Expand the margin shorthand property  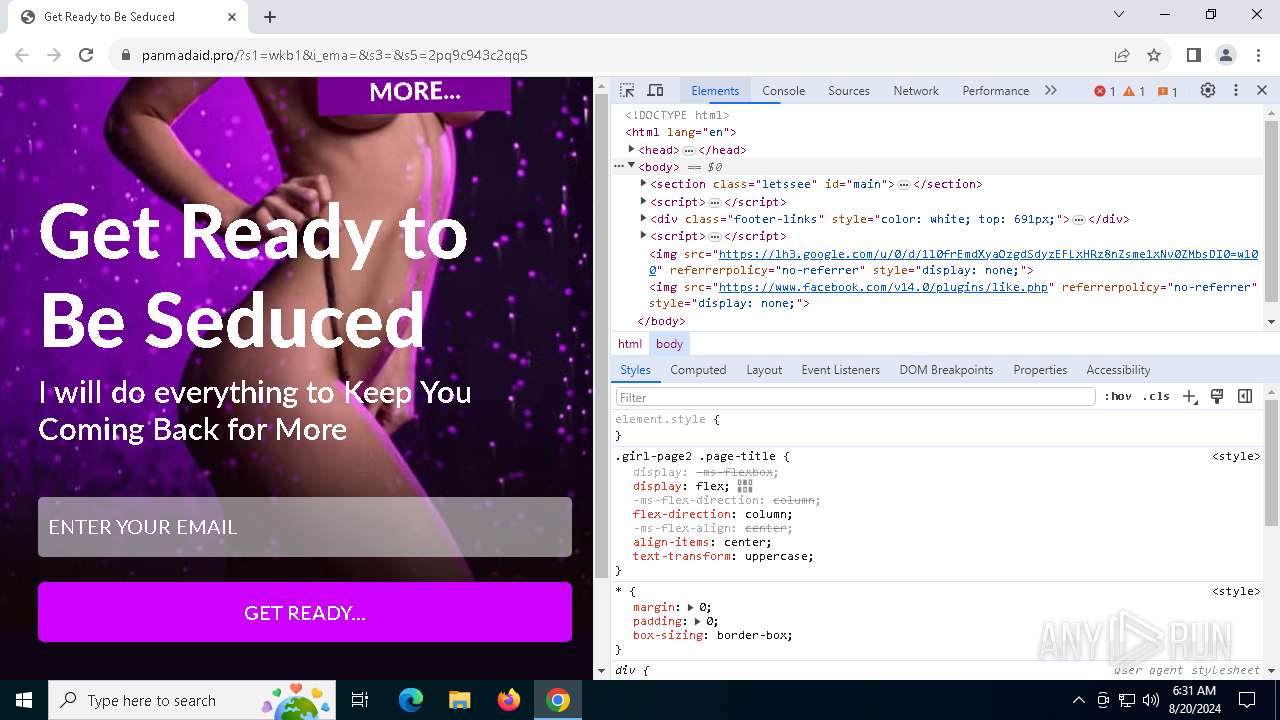(690, 607)
